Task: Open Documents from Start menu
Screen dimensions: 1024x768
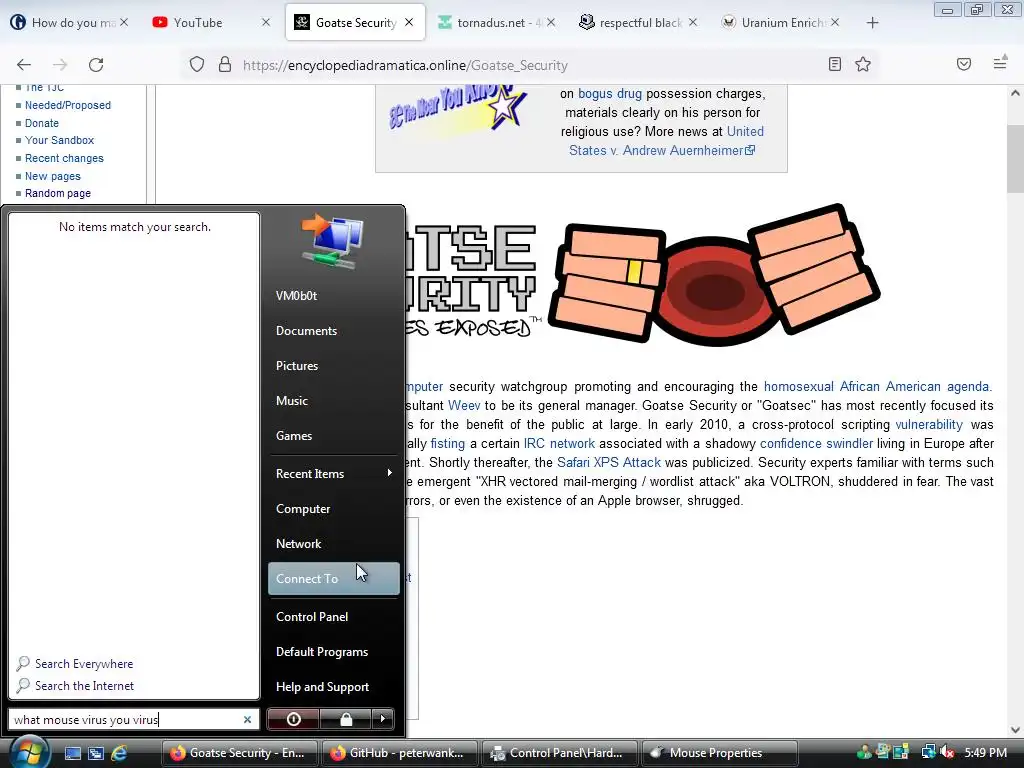Action: click(x=306, y=331)
